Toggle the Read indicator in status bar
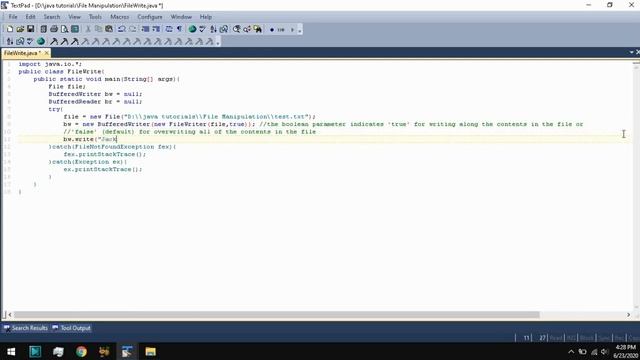 [x=556, y=338]
